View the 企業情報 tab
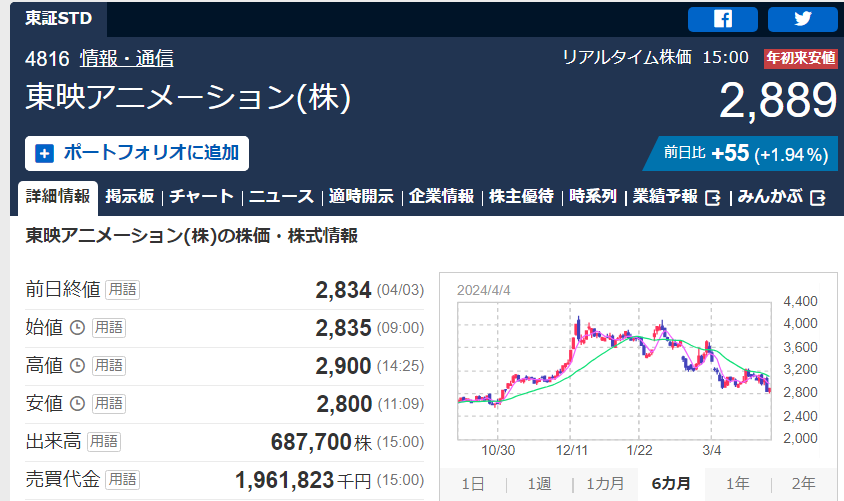 [441, 196]
